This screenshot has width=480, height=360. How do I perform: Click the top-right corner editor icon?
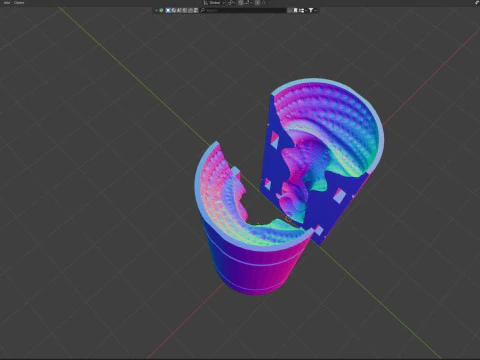pyautogui.click(x=477, y=2)
